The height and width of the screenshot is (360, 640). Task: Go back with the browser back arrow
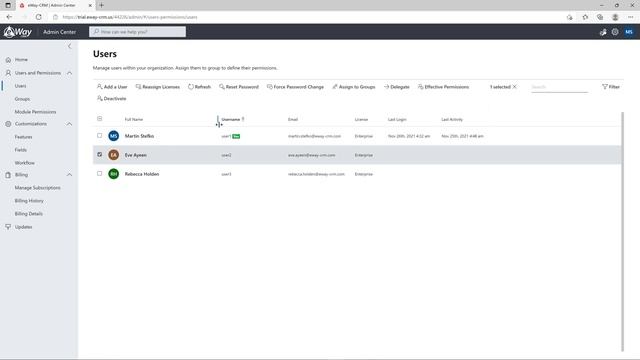pyautogui.click(x=9, y=17)
